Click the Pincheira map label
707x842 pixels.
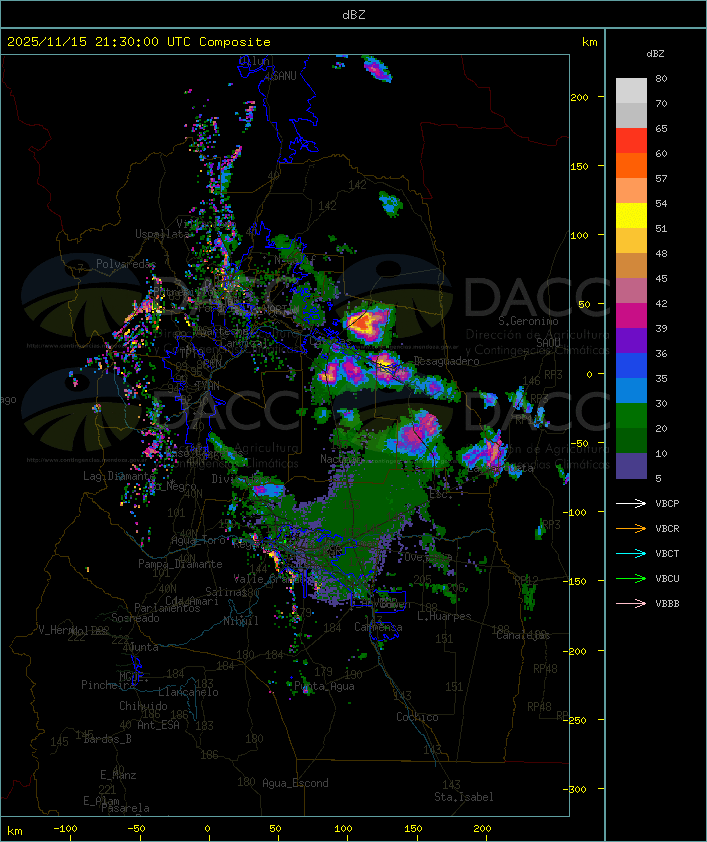(x=108, y=685)
